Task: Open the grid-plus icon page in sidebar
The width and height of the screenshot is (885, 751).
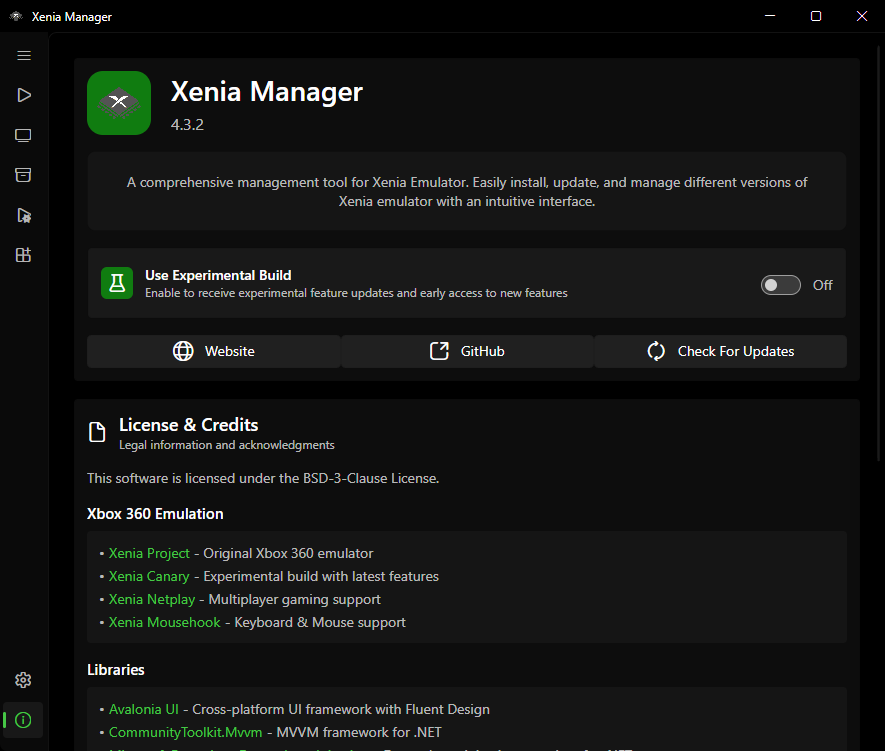Action: click(23, 255)
